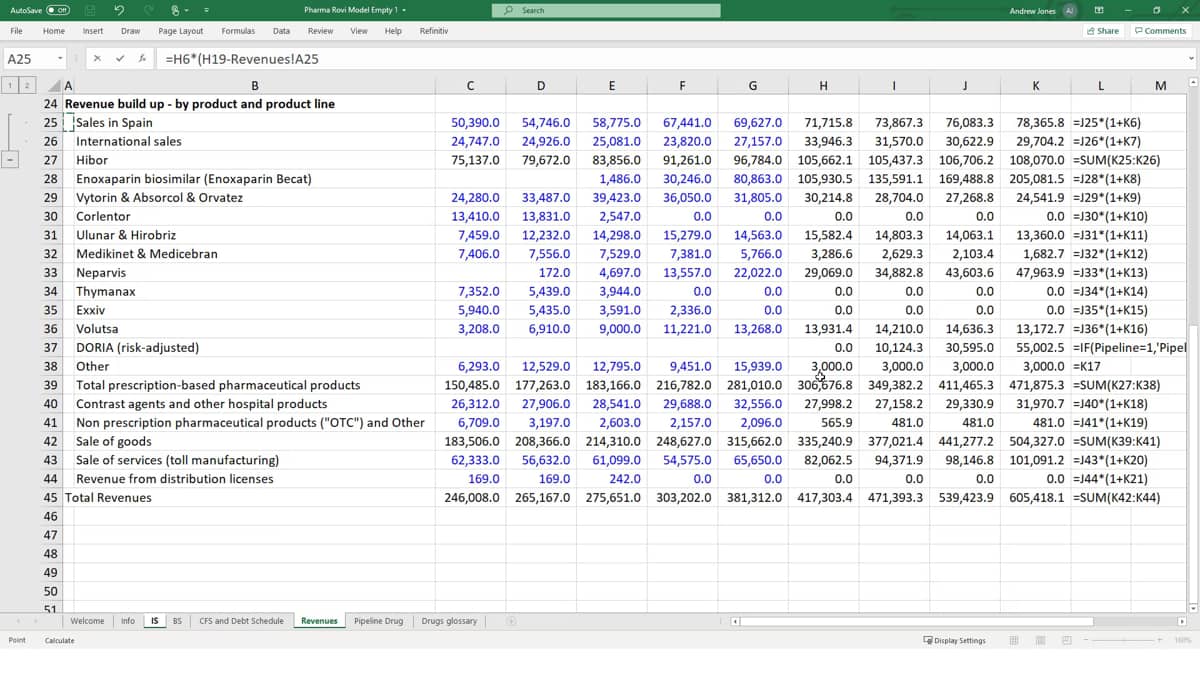This screenshot has height=675, width=1200.
Task: Switch to Normal view icon
Action: pyautogui.click(x=1014, y=640)
